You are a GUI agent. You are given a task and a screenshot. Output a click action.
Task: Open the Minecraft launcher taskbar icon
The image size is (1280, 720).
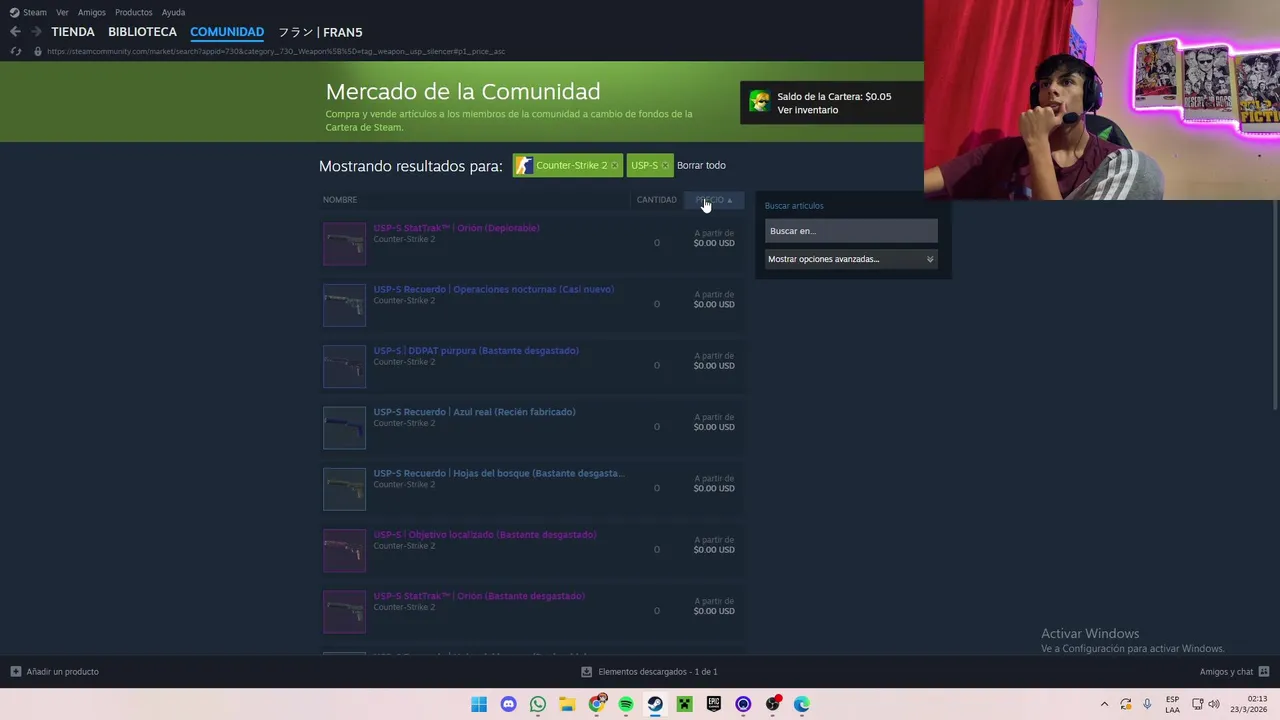point(684,704)
